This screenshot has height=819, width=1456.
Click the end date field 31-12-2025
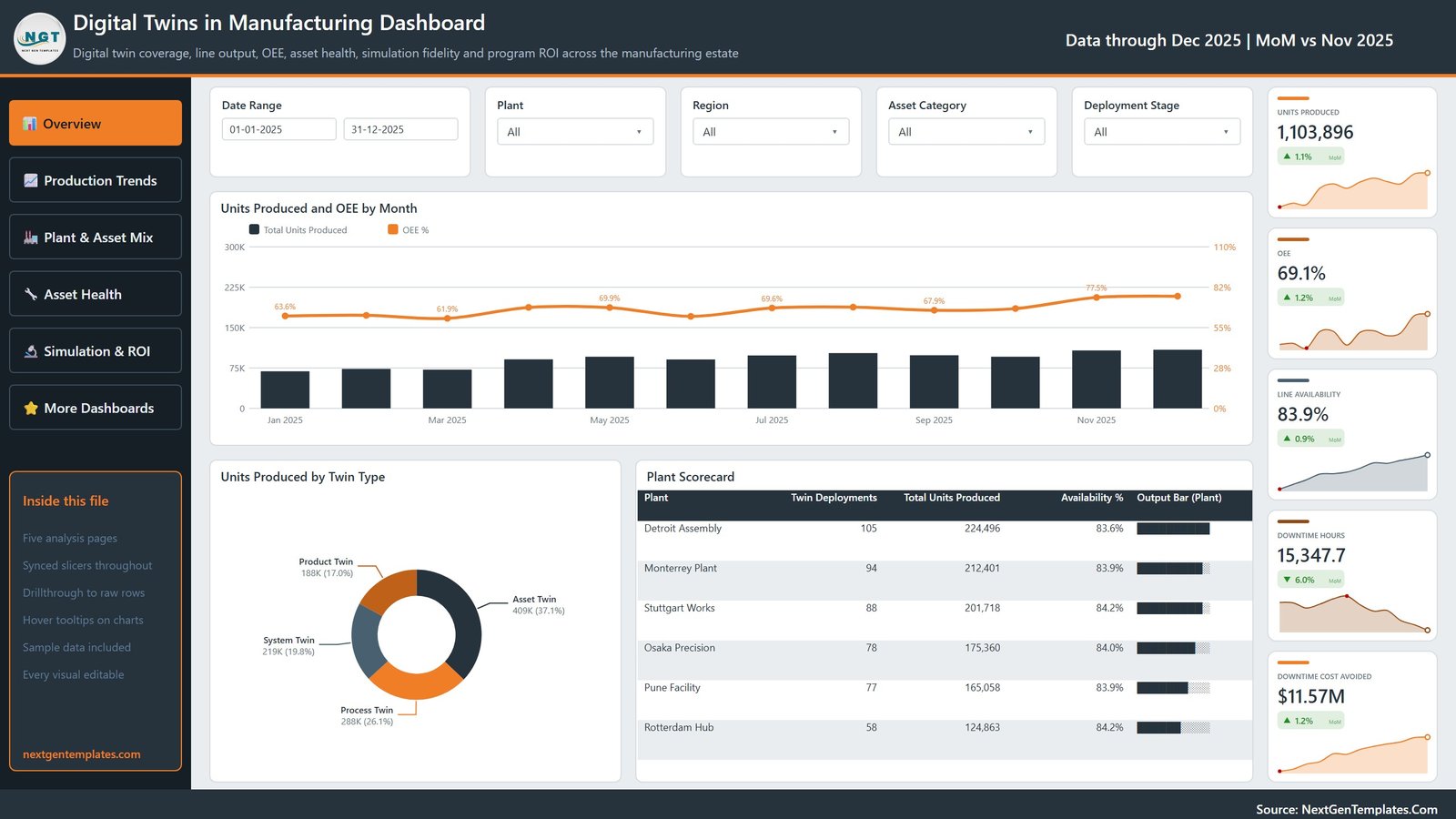400,129
